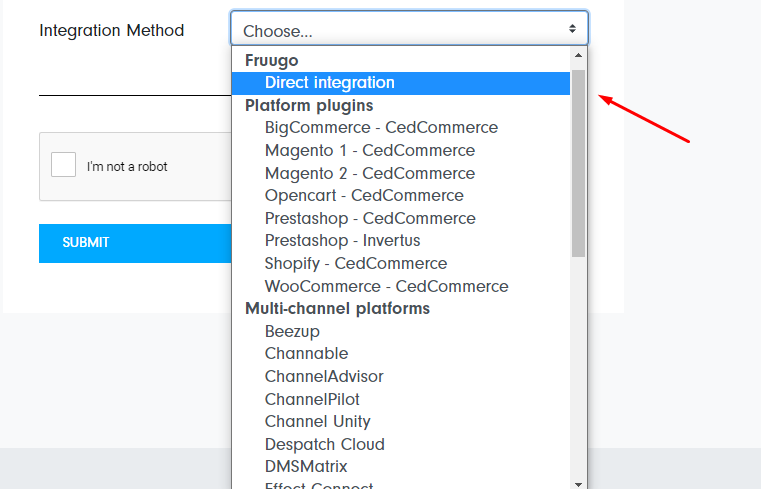The width and height of the screenshot is (761, 489).
Task: Choose BigCommerce - CedCommerce option
Action: click(400, 128)
